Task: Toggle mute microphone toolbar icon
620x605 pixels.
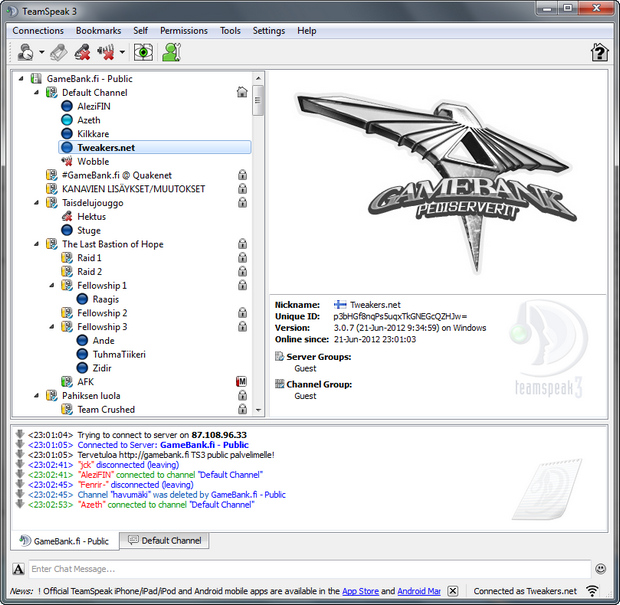Action: pyautogui.click(x=83, y=52)
